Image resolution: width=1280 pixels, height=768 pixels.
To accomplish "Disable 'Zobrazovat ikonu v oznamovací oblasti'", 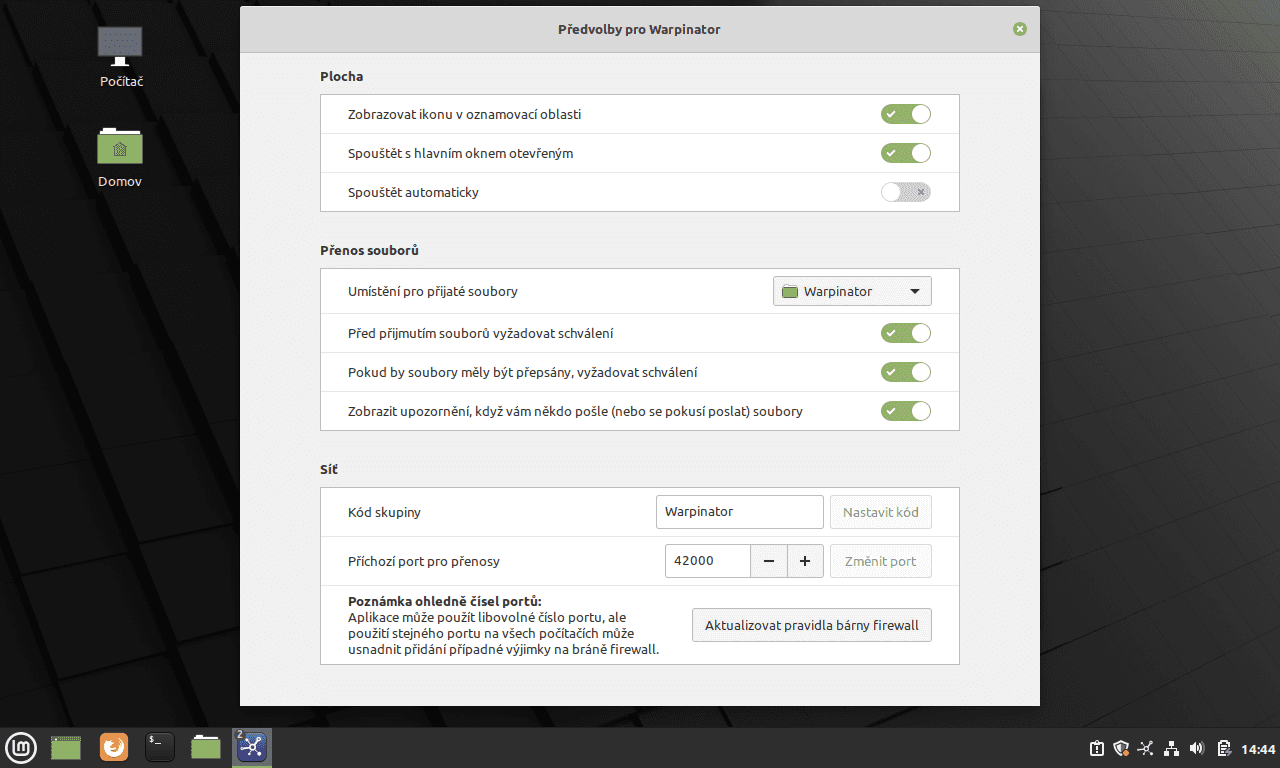I will pyautogui.click(x=905, y=114).
